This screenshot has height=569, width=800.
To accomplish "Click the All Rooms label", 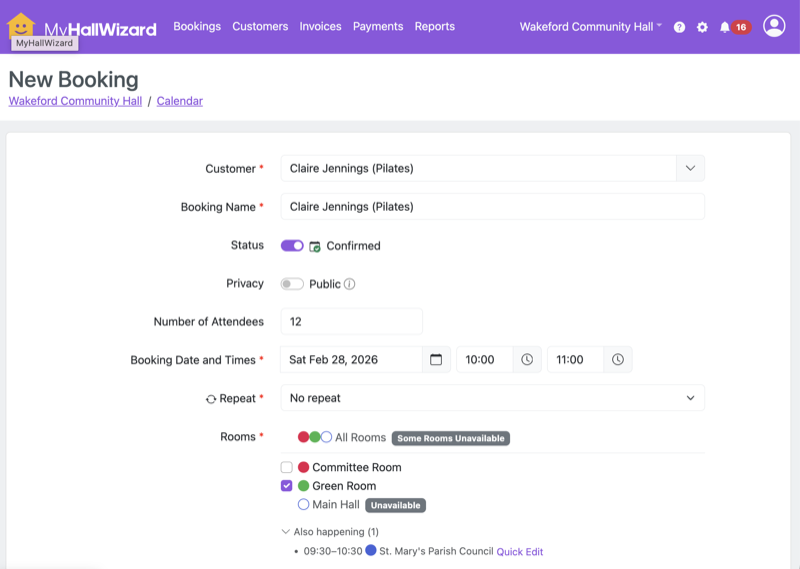I will coord(360,437).
